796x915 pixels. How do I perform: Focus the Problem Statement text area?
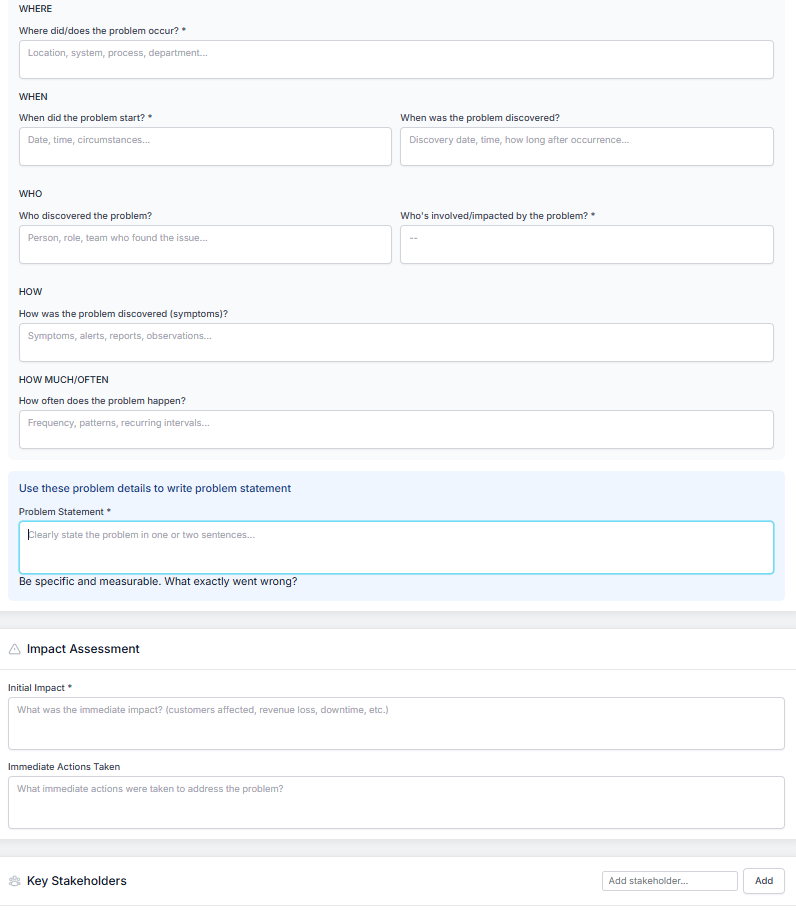(396, 547)
